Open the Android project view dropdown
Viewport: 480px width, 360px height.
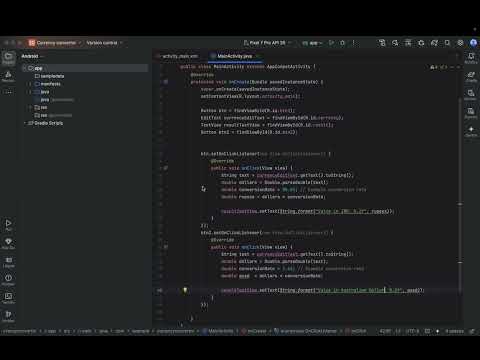tap(32, 56)
